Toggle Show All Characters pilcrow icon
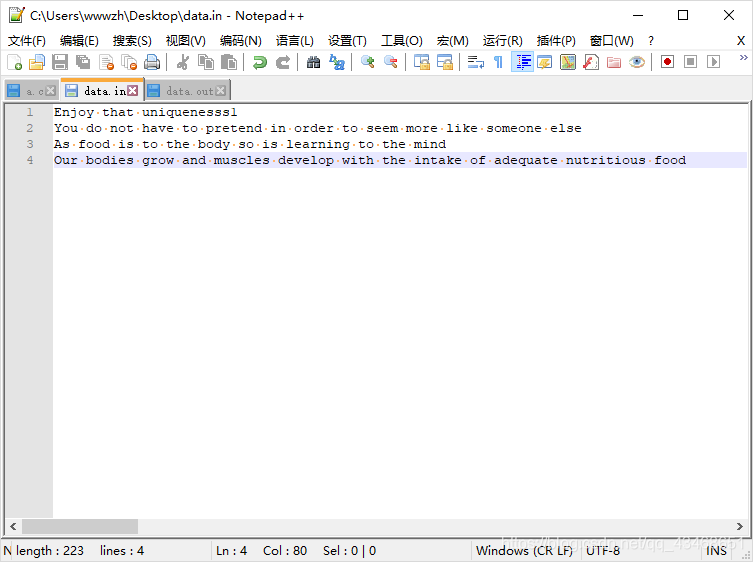 (x=498, y=62)
